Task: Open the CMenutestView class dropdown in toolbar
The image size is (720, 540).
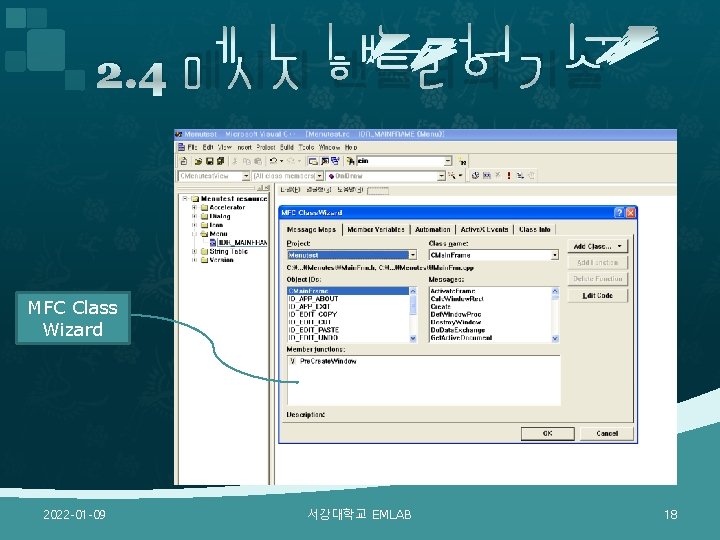Action: (246, 176)
